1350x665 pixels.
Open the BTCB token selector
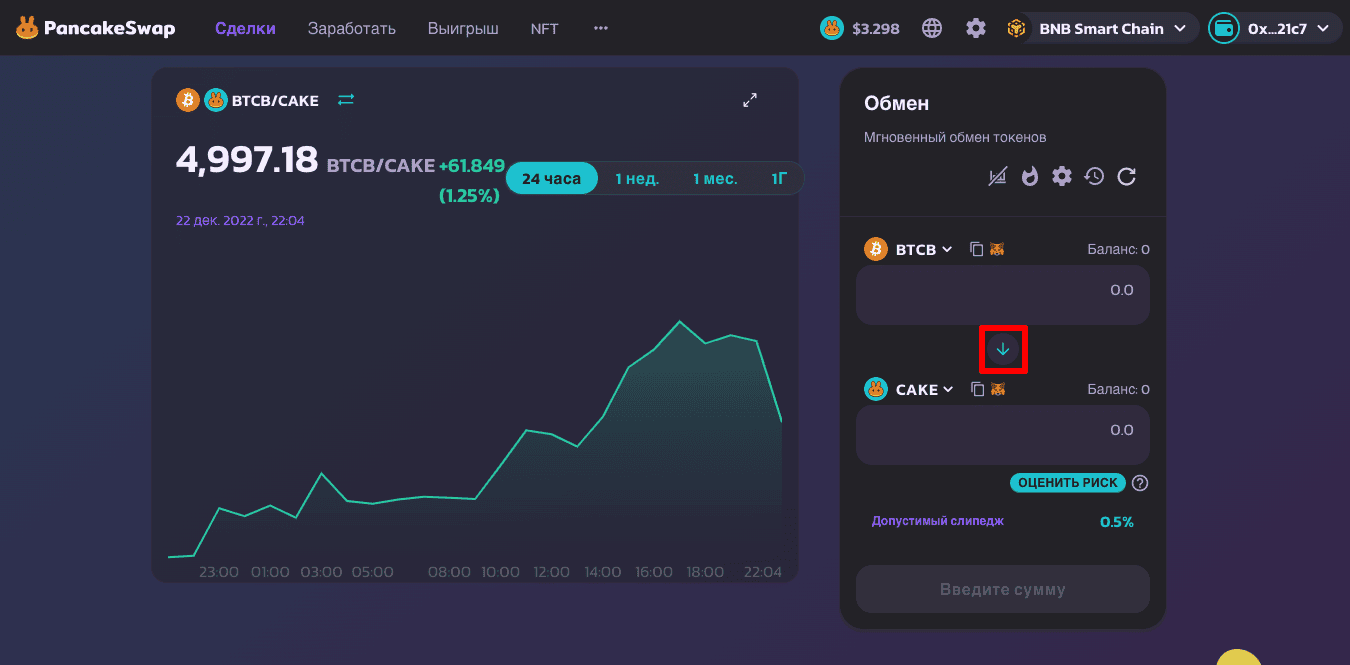tap(909, 249)
